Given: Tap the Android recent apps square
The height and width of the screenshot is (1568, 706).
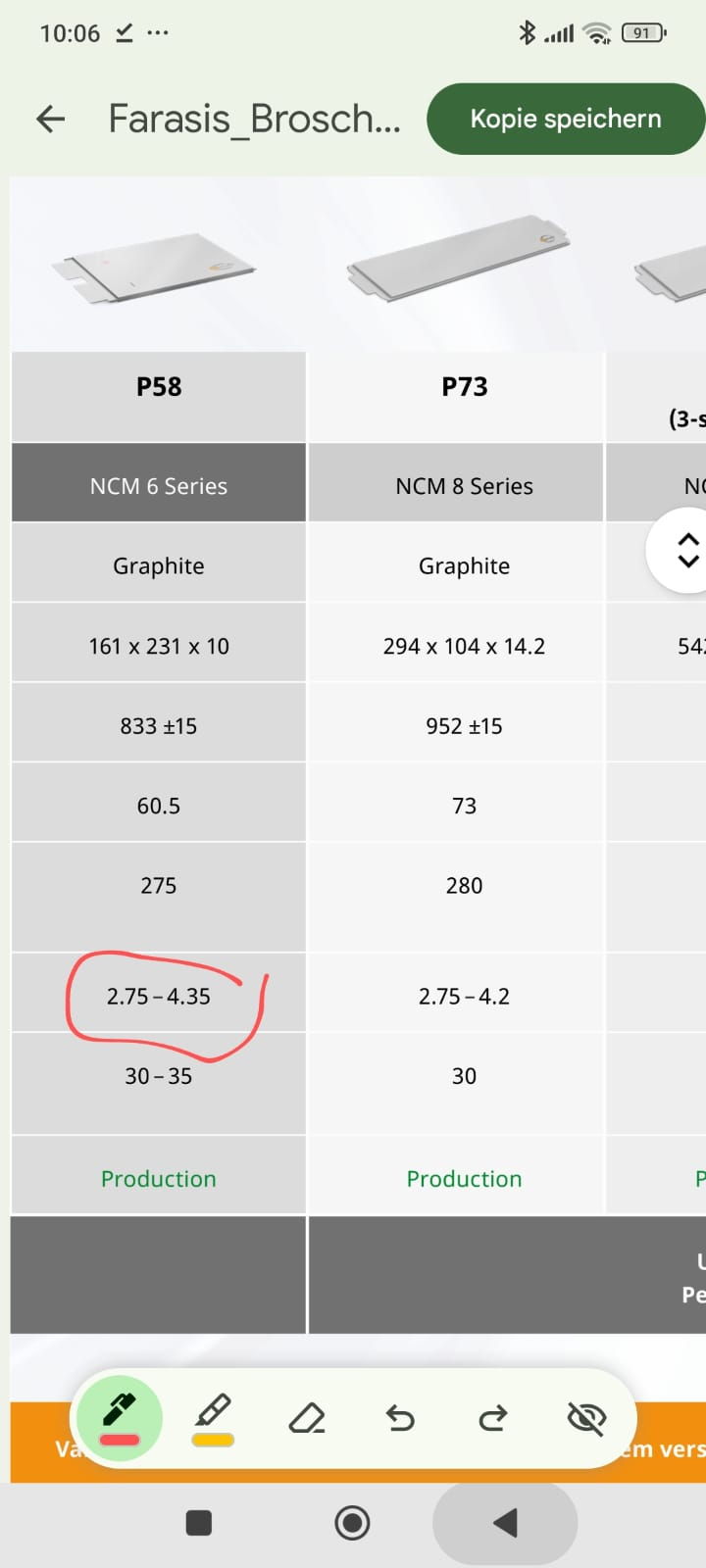Looking at the screenshot, I should pos(199,1523).
